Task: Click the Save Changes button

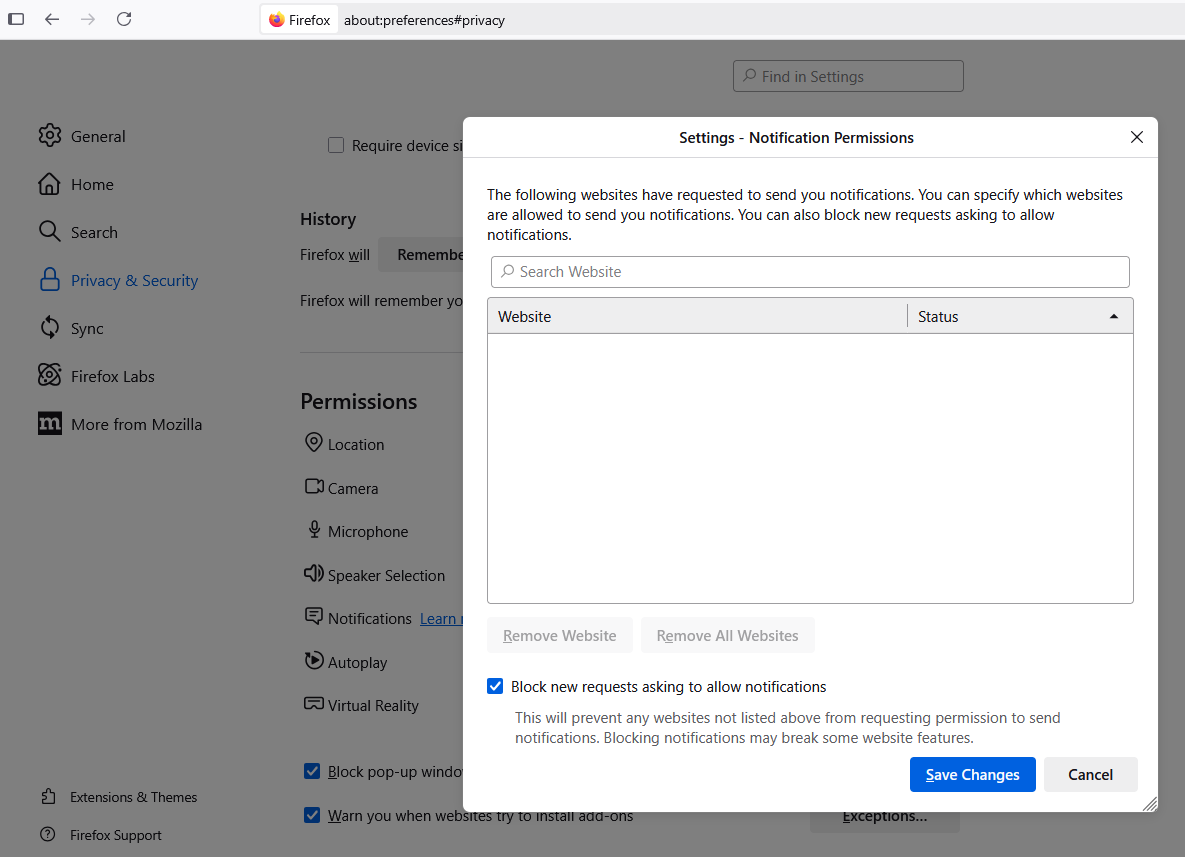Action: (x=972, y=774)
